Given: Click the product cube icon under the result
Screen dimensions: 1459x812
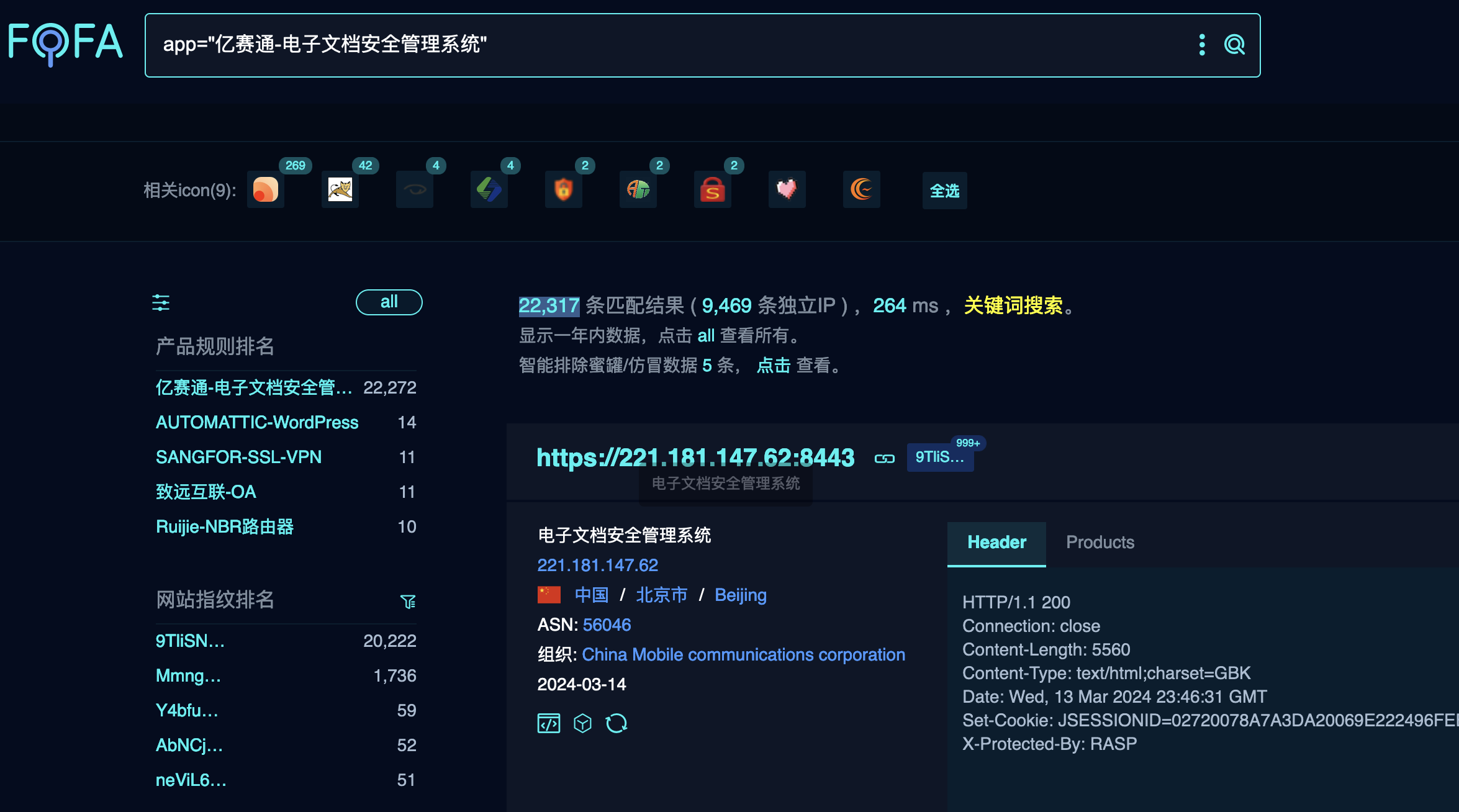Looking at the screenshot, I should click(582, 723).
